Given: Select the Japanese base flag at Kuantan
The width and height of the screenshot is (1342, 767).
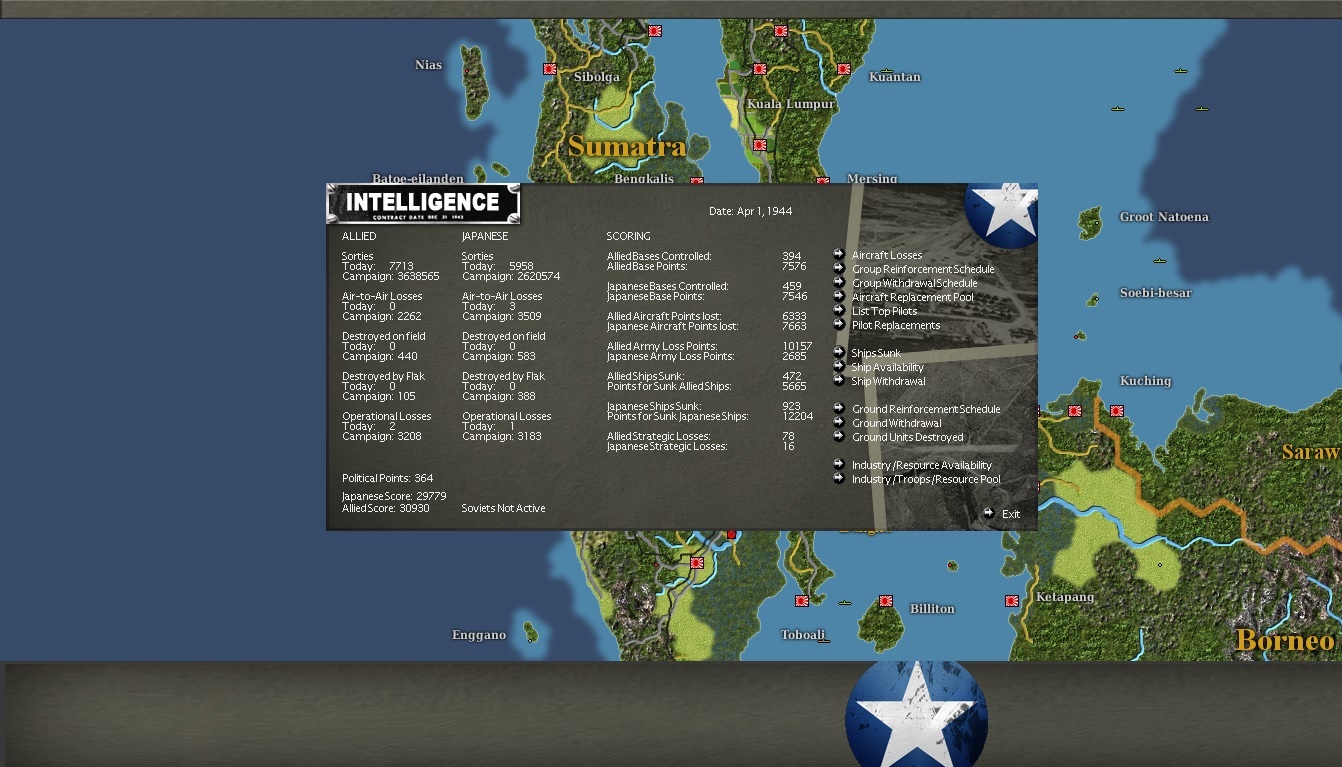Looking at the screenshot, I should pyautogui.click(x=844, y=69).
